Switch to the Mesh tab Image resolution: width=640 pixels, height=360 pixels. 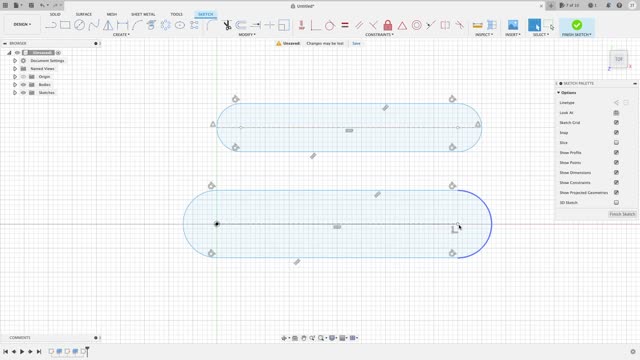pyautogui.click(x=111, y=14)
